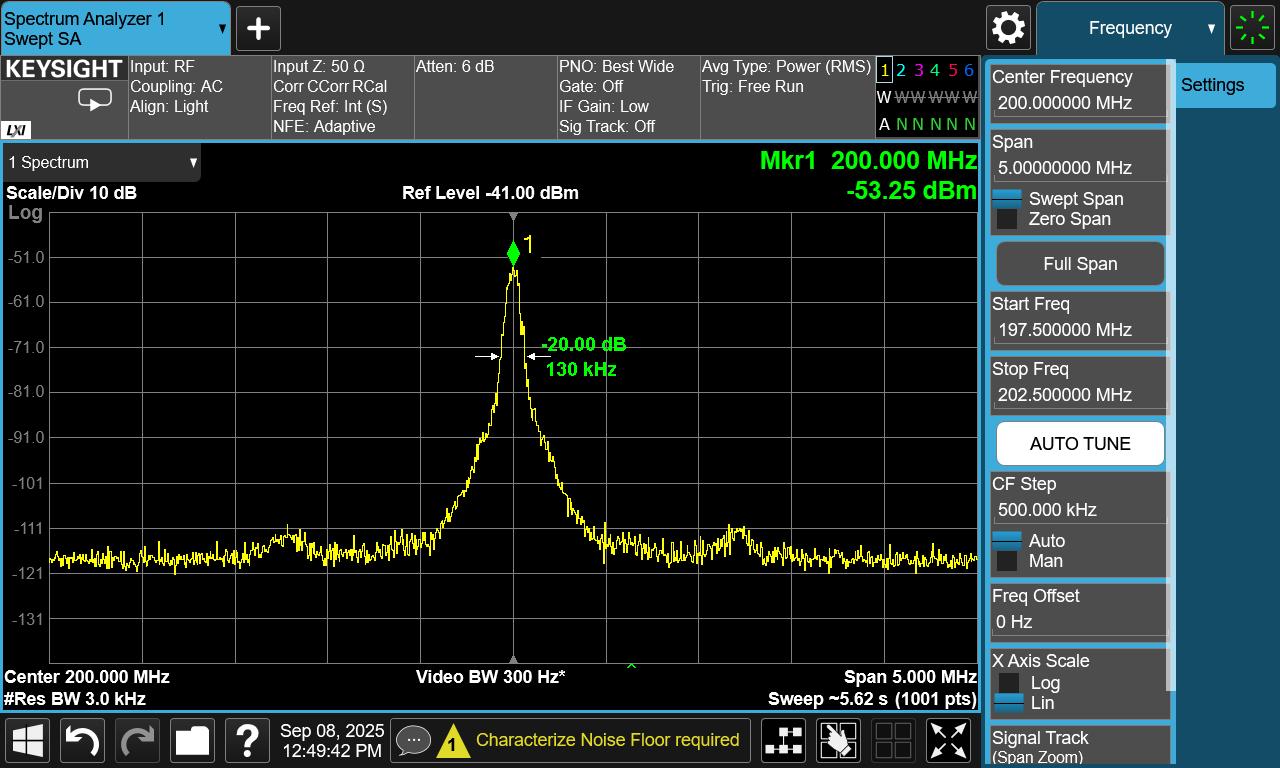Toggle full screen with the expand arrows icon
This screenshot has width=1280, height=768.
[x=948, y=741]
